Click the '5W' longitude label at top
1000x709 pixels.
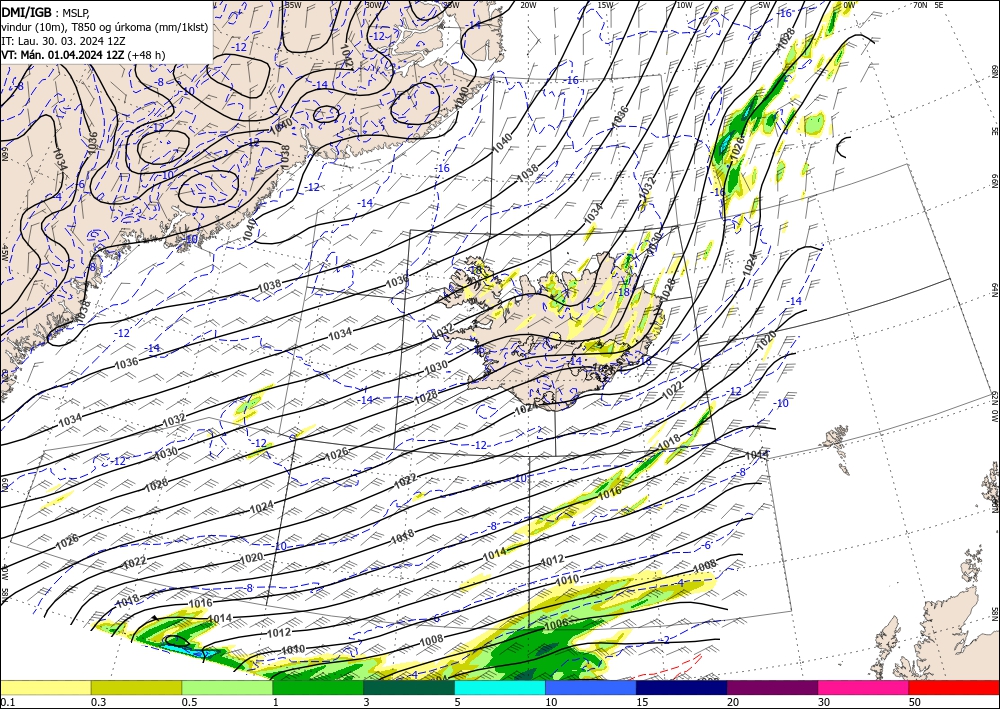pos(765,5)
